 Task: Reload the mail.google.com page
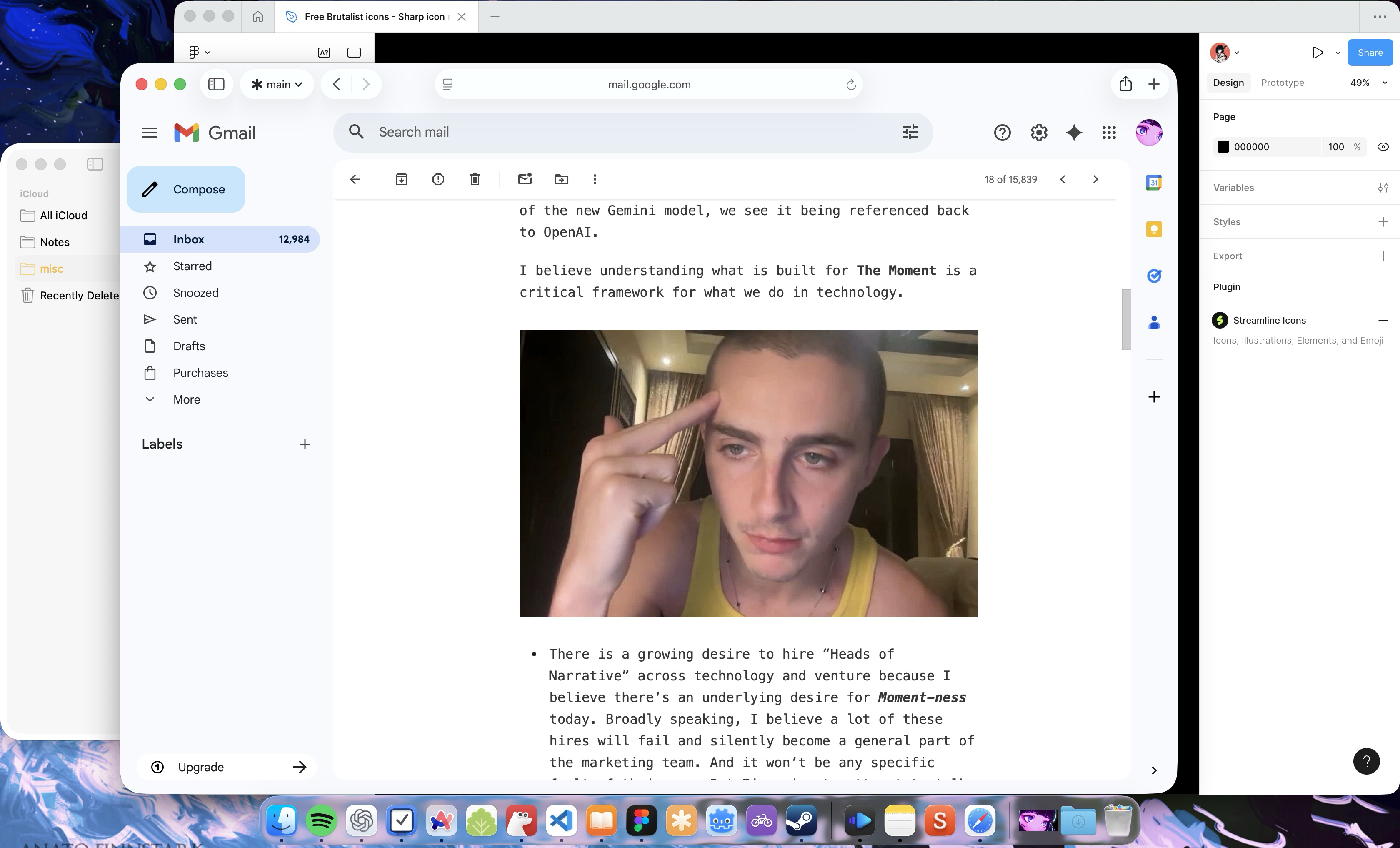pos(850,85)
